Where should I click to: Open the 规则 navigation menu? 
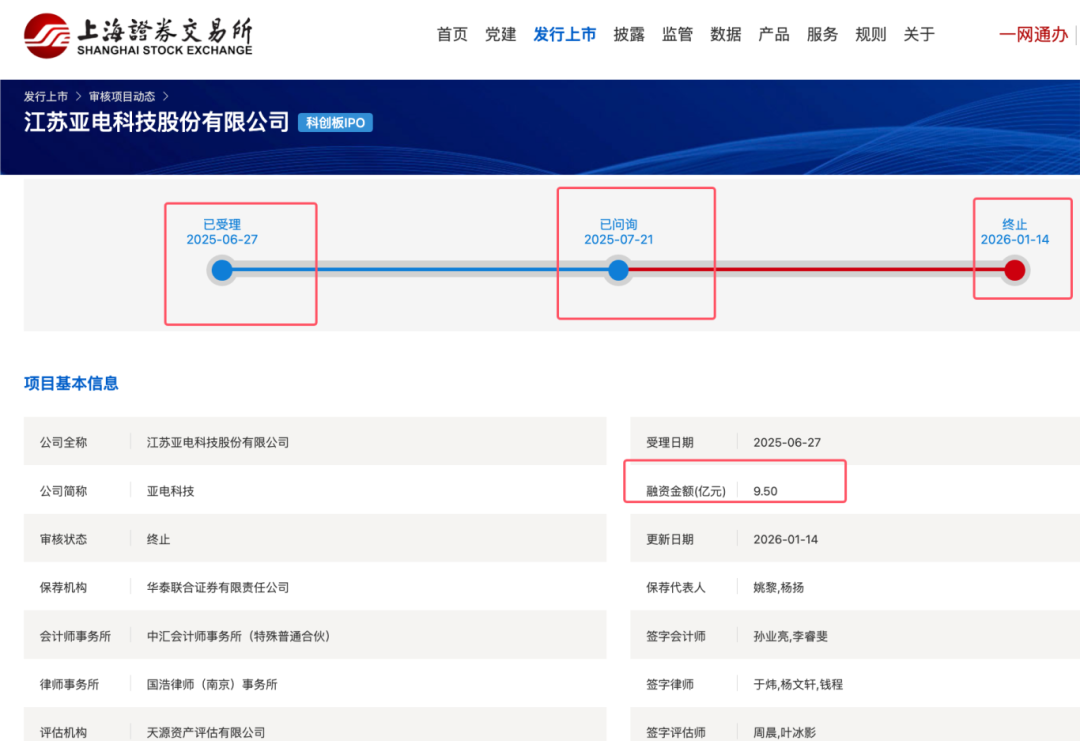tap(870, 34)
